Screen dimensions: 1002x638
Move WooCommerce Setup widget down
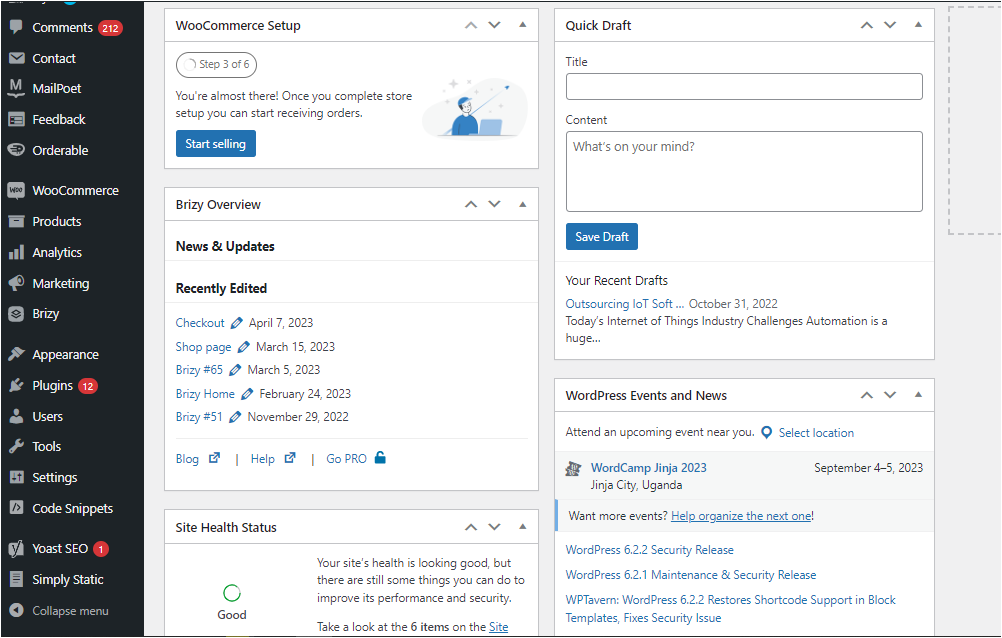(495, 26)
